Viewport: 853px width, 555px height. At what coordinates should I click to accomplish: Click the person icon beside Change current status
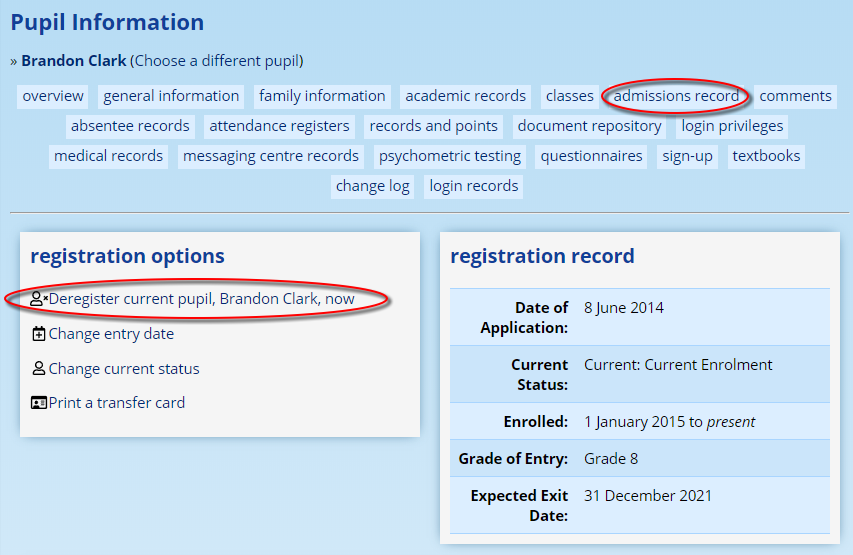click(39, 369)
